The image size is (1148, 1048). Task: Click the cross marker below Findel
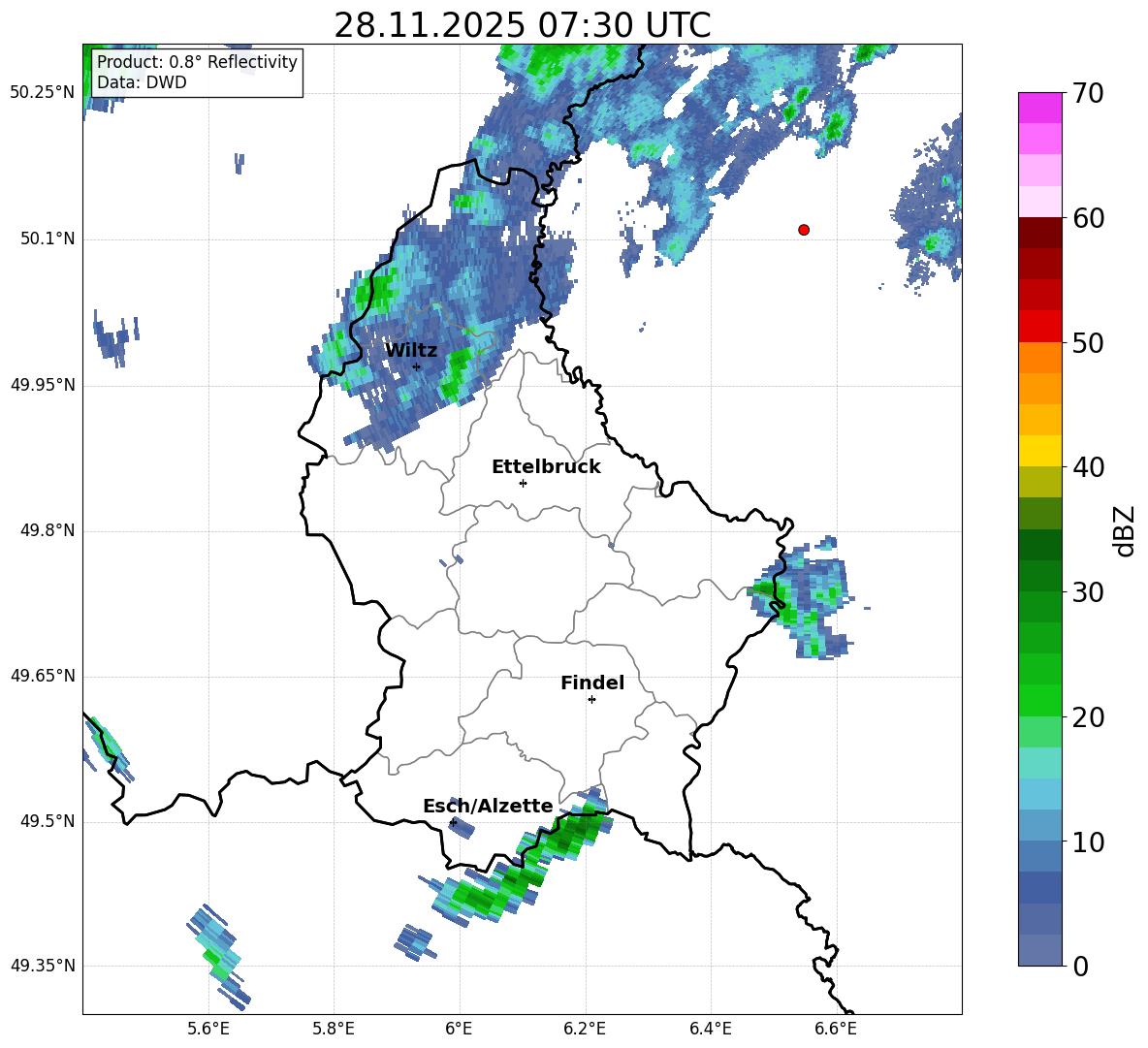[591, 700]
